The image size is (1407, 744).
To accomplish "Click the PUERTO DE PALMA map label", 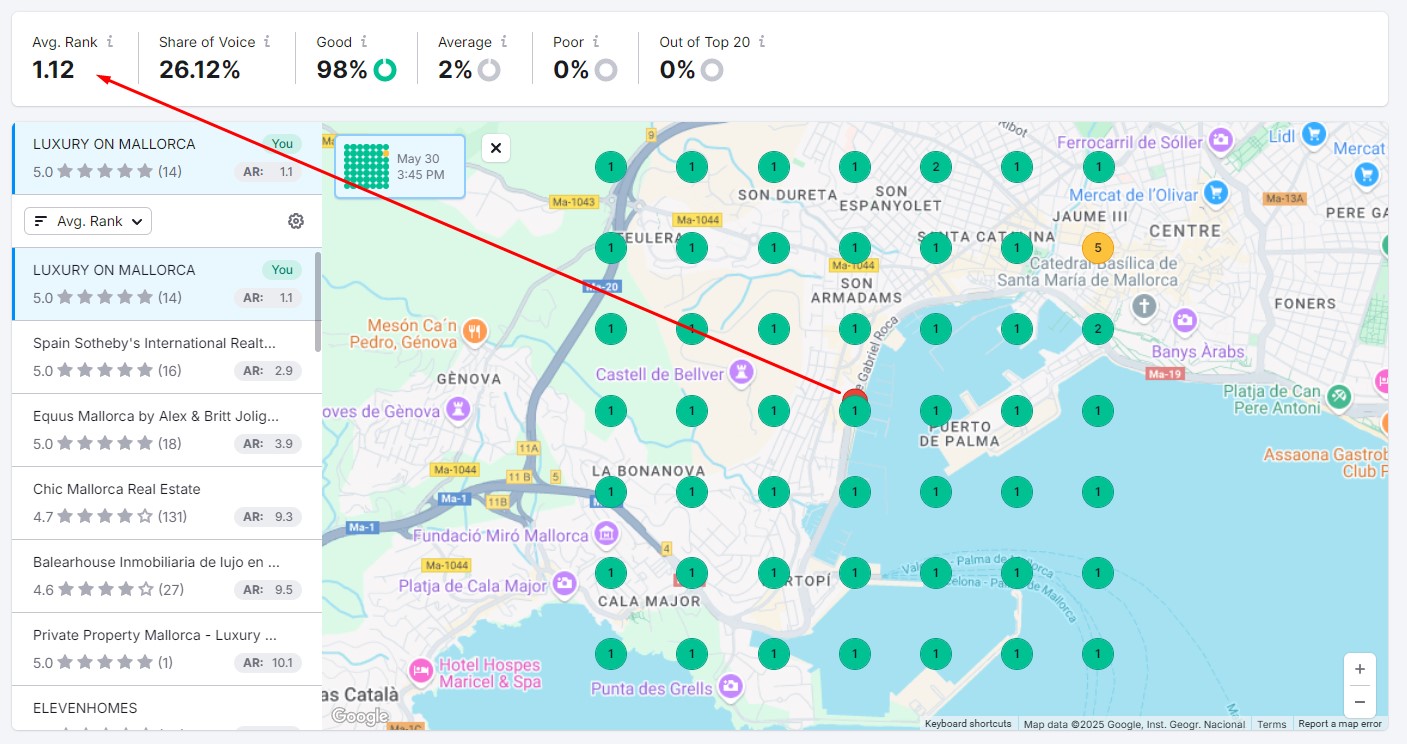I will [959, 434].
